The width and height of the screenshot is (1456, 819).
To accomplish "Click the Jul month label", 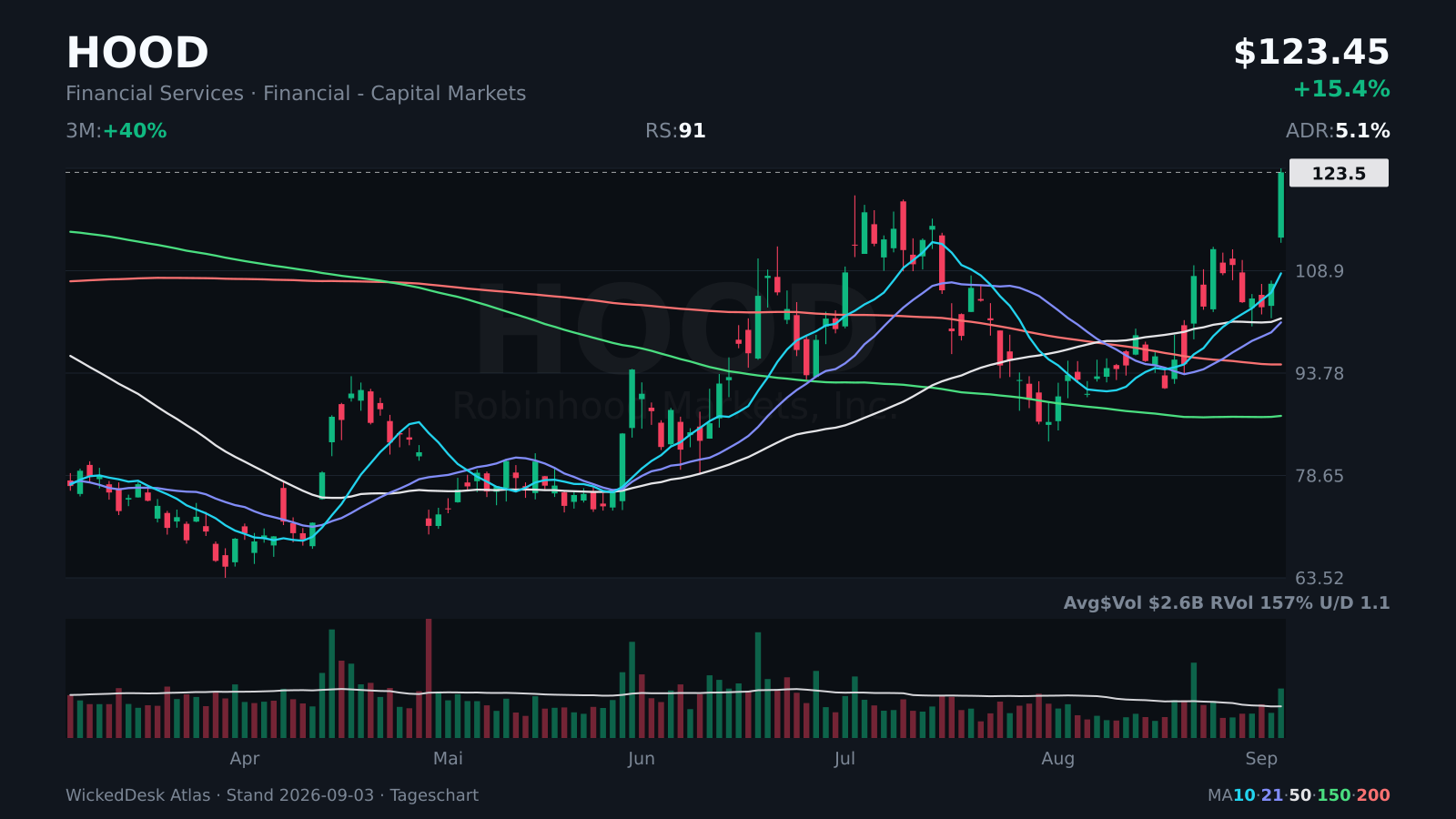I will click(x=844, y=759).
